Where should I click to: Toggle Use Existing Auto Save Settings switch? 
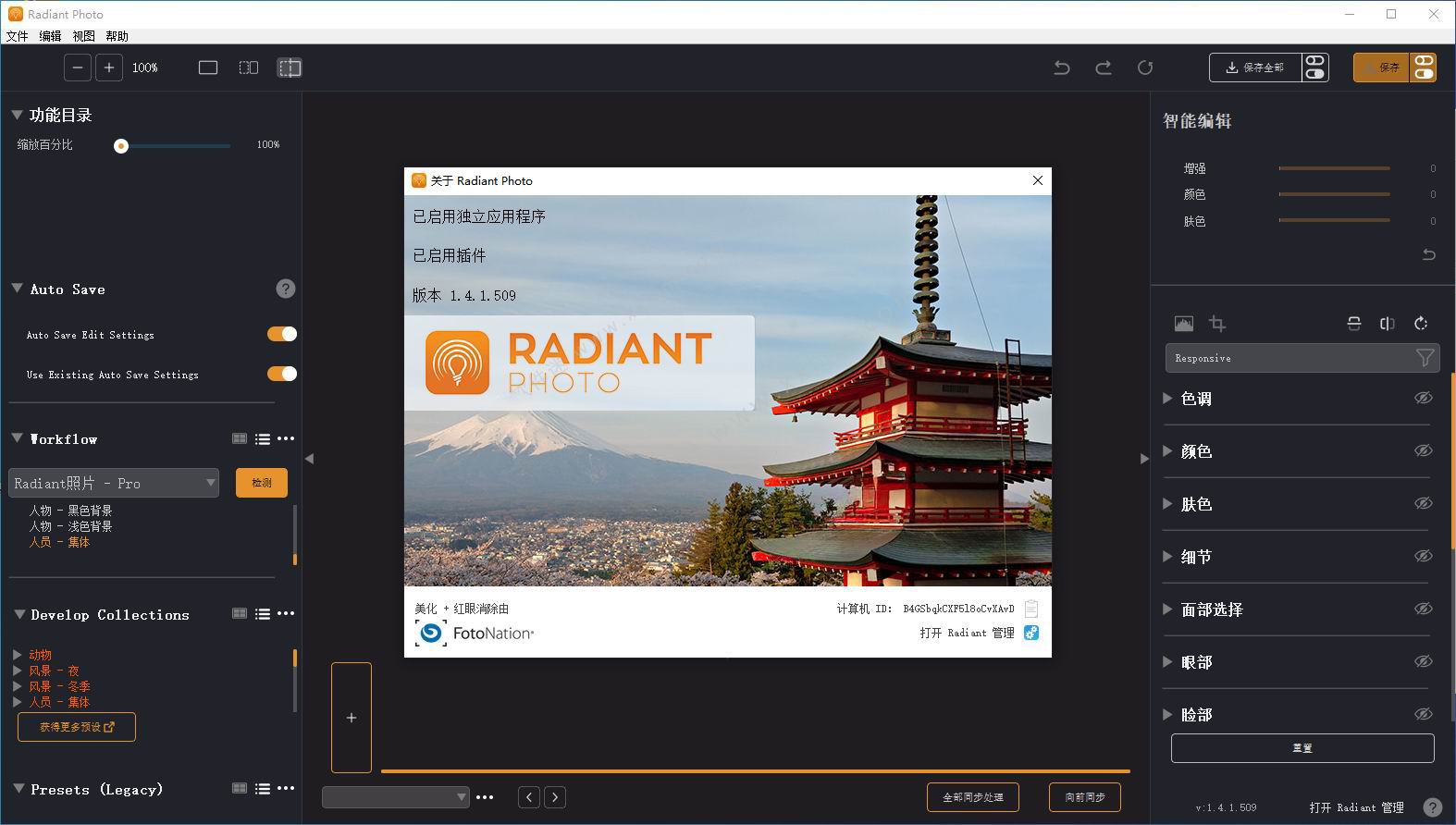coord(282,374)
